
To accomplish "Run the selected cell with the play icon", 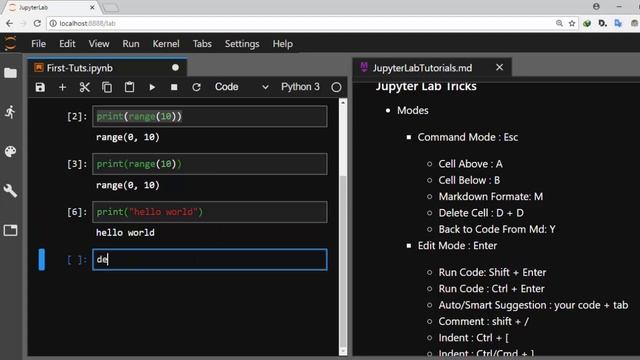I will (x=152, y=87).
